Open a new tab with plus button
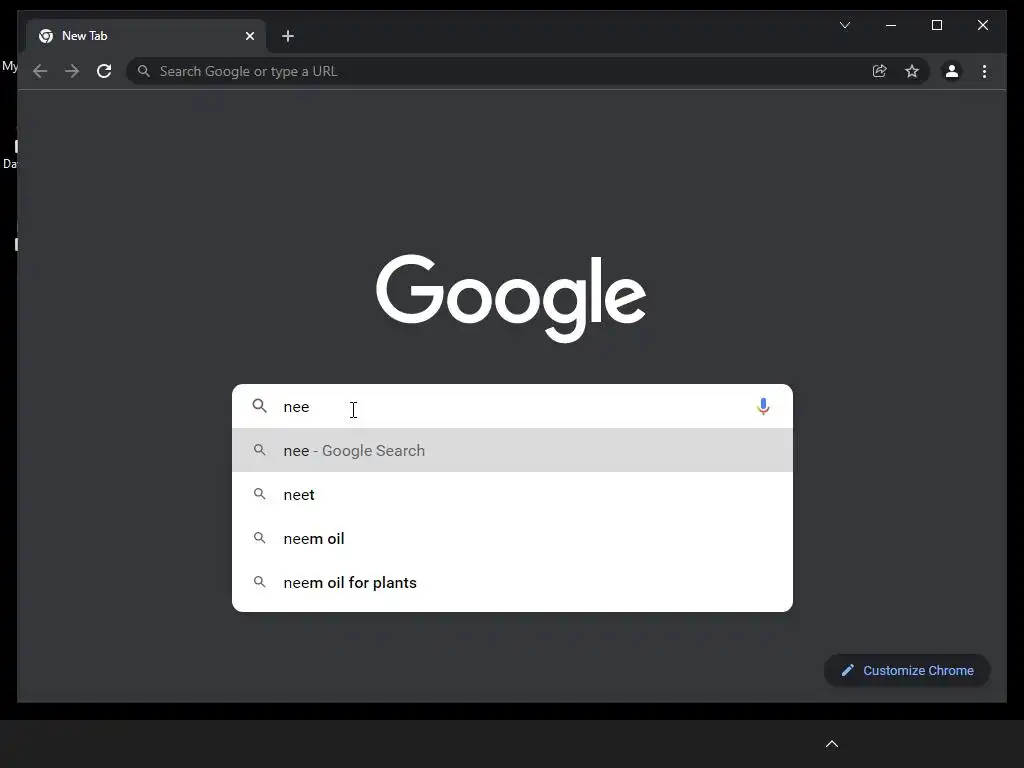This screenshot has width=1024, height=768. tap(288, 36)
